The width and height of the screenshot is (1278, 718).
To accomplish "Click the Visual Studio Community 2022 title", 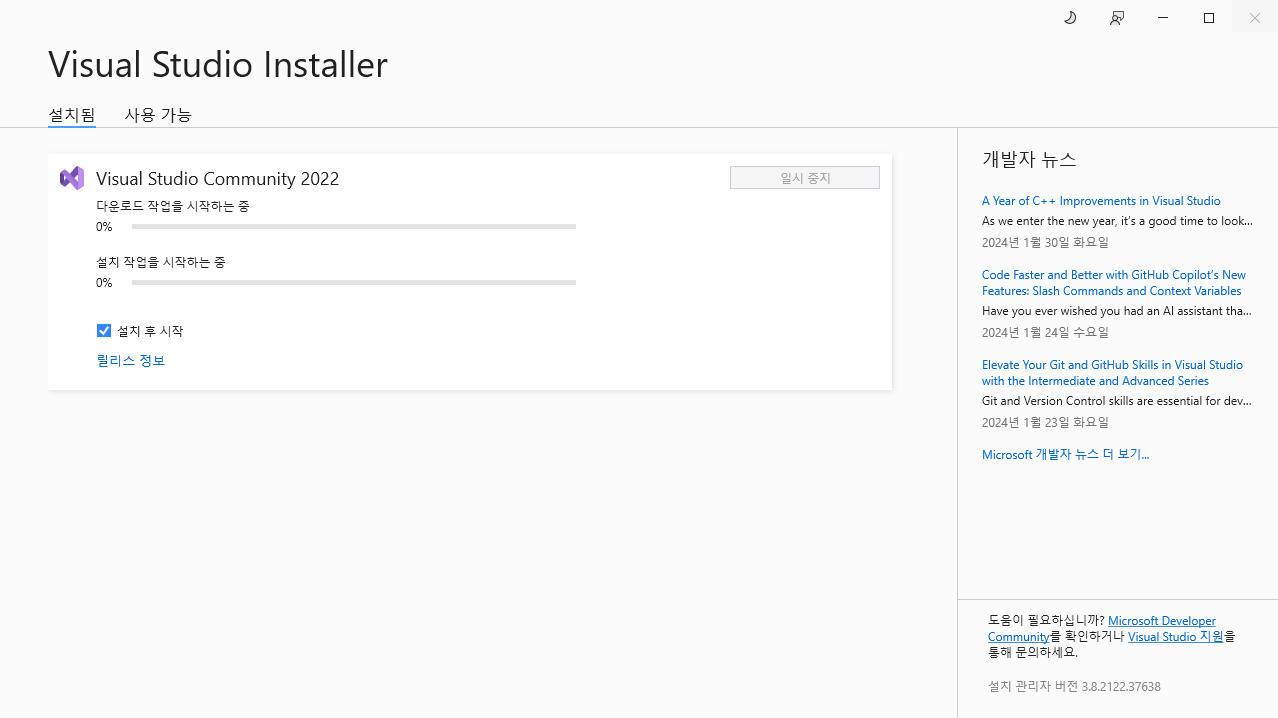I will pos(217,178).
